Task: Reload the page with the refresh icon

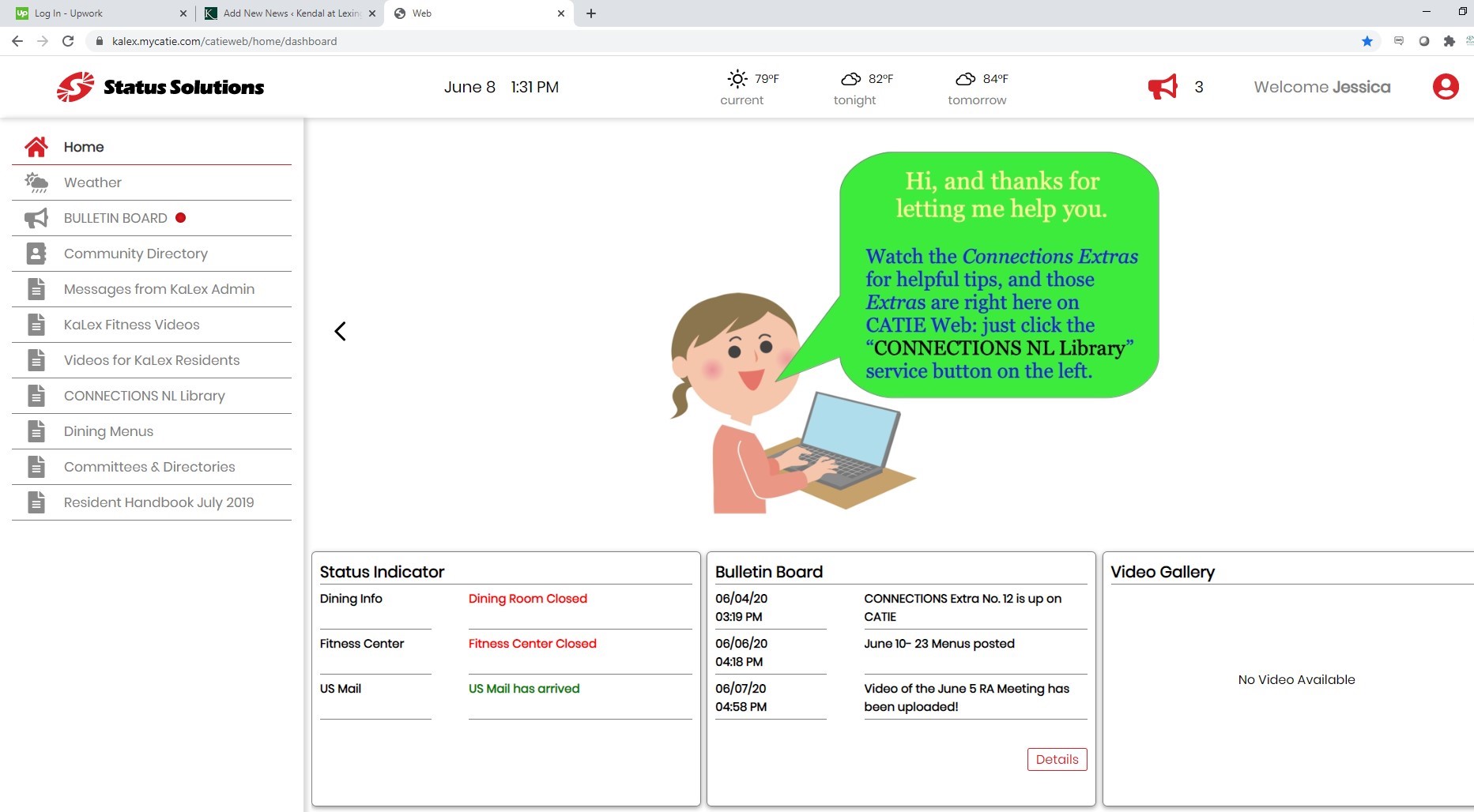Action: (68, 41)
